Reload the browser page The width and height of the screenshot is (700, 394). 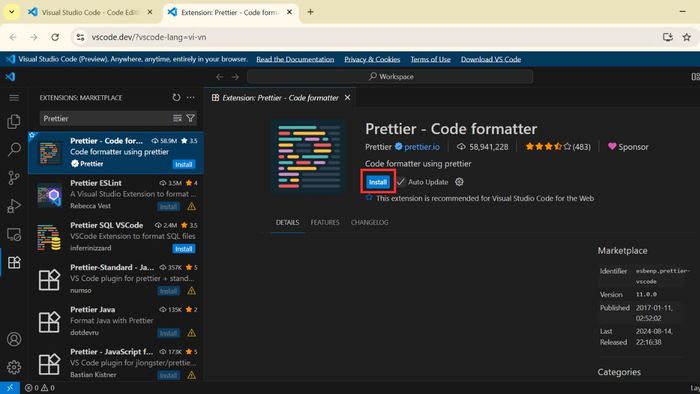point(55,37)
